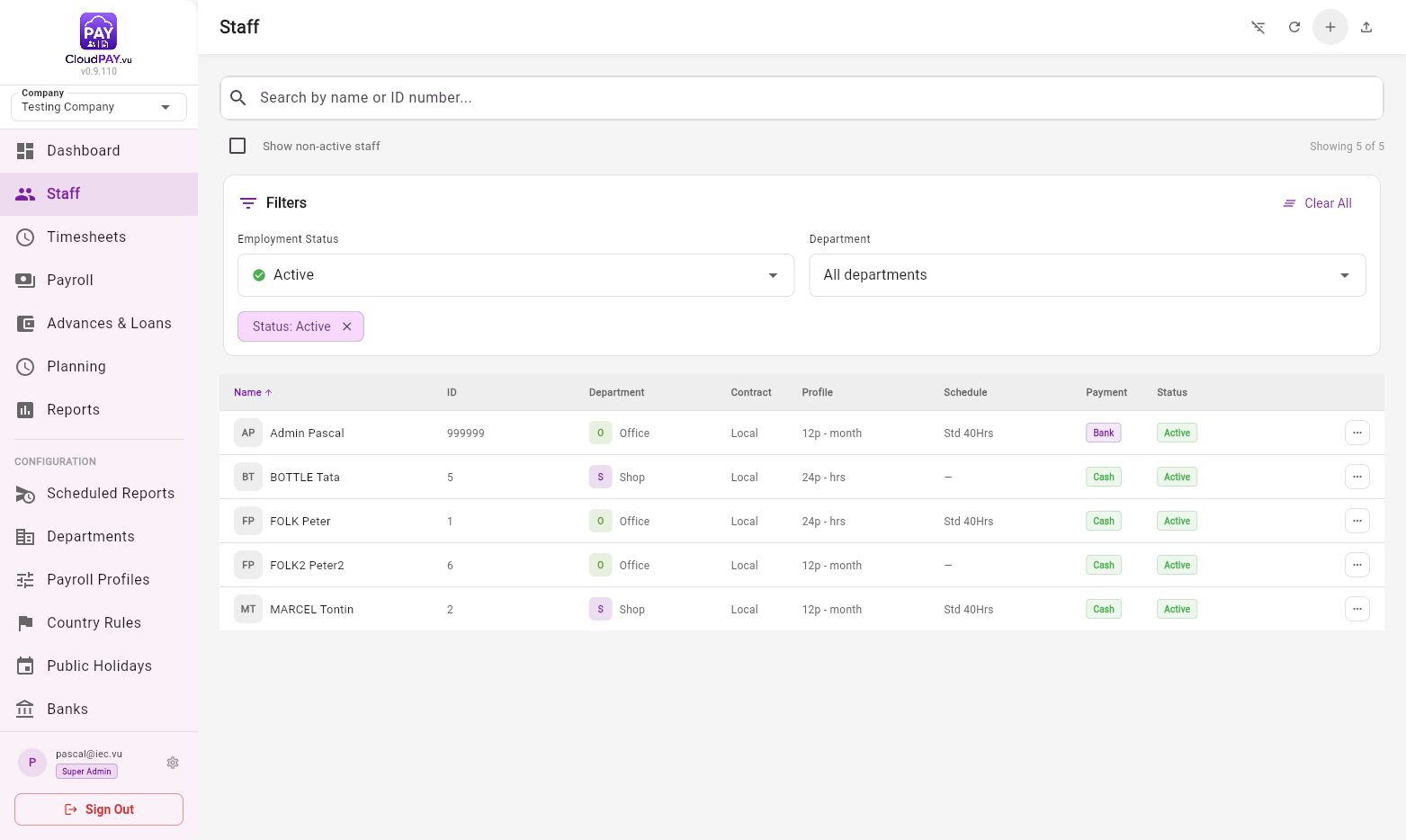Click the Department column header
This screenshot has height=840, width=1406.
click(616, 392)
